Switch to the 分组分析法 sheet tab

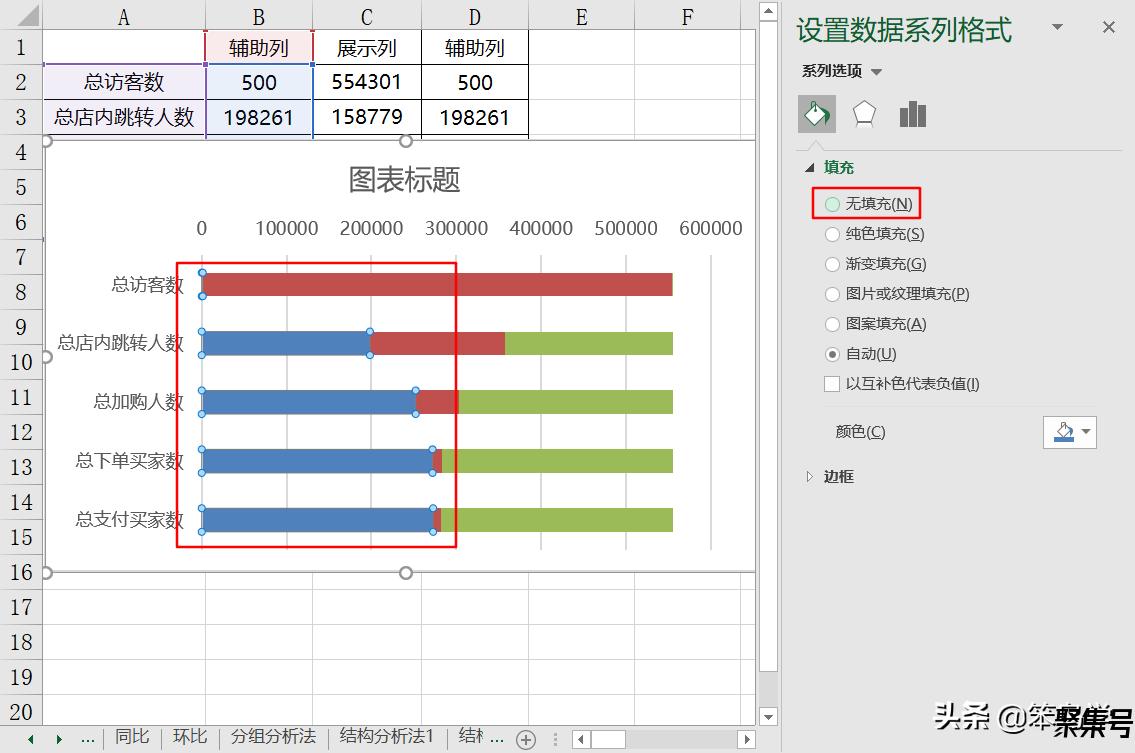click(x=273, y=737)
